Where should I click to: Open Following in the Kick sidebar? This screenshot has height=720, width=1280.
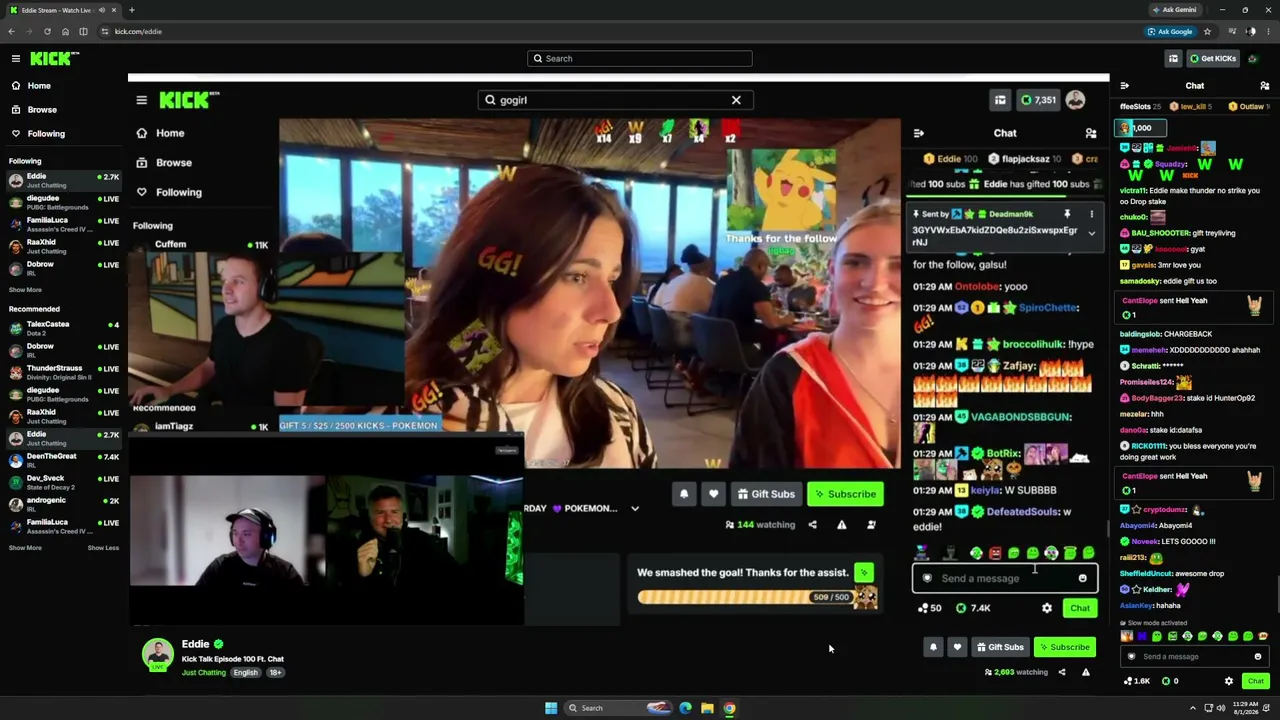coord(46,133)
